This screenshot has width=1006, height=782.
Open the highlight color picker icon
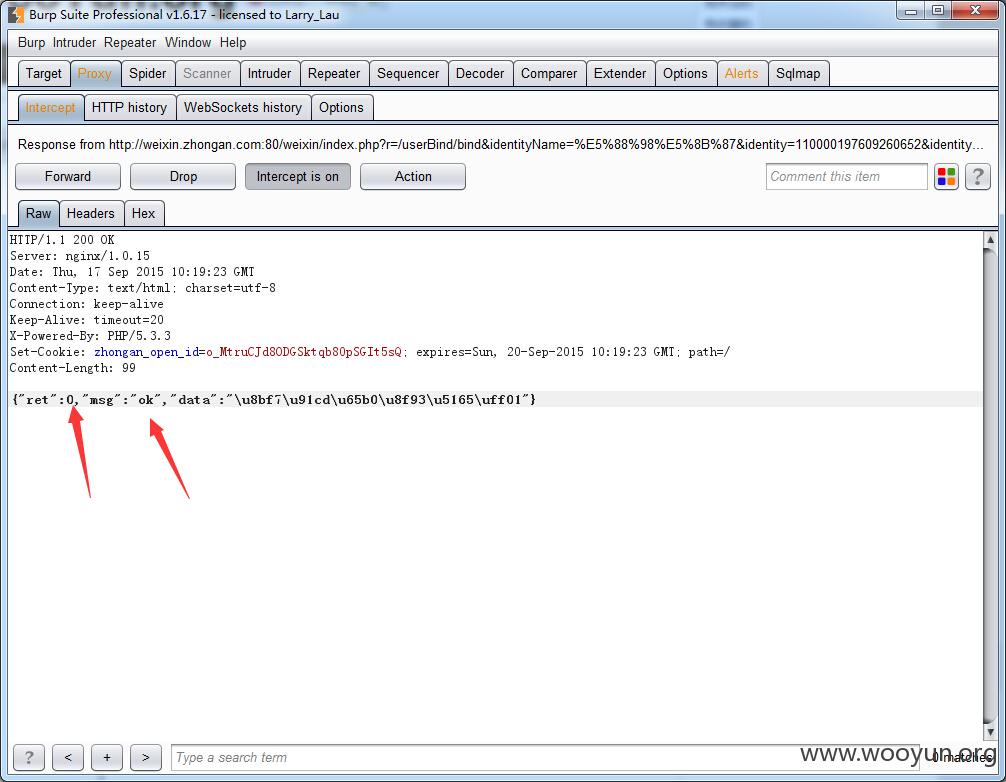[x=946, y=176]
